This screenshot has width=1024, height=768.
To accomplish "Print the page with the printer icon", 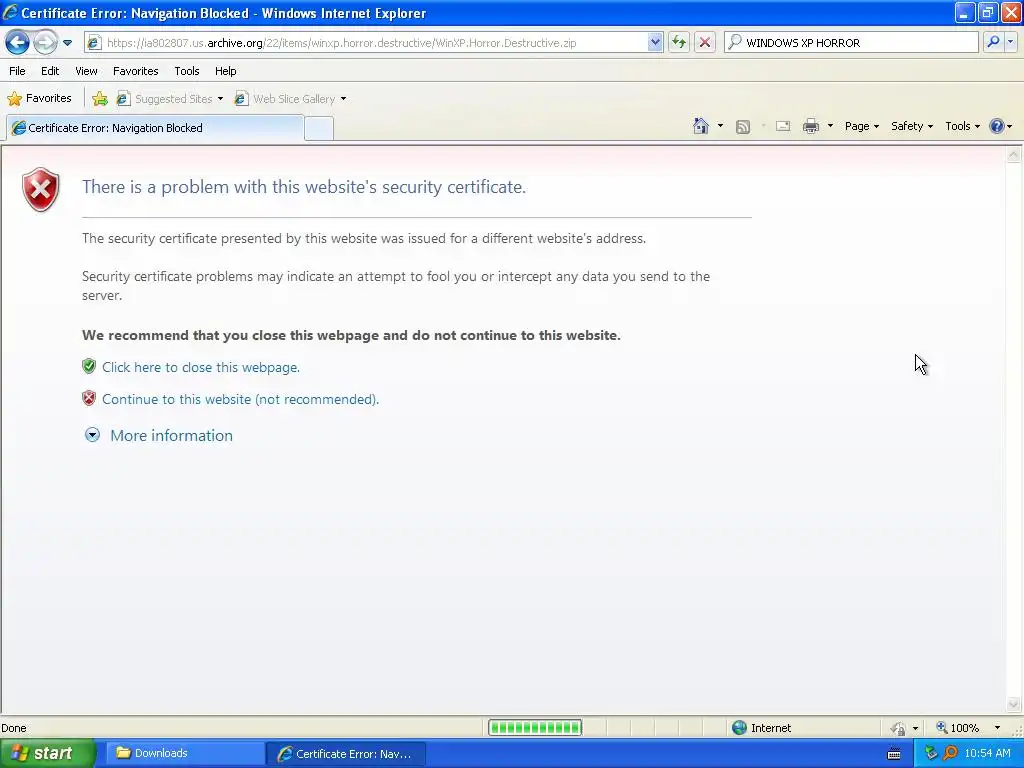I will point(810,127).
